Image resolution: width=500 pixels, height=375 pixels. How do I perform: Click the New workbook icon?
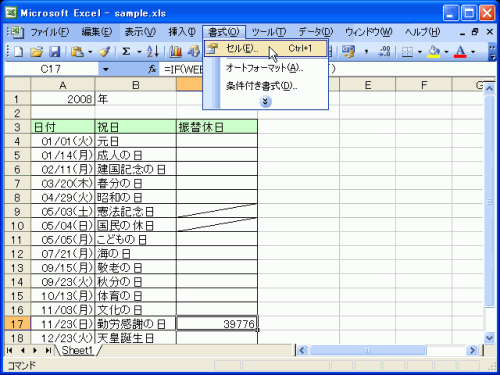tap(18, 52)
